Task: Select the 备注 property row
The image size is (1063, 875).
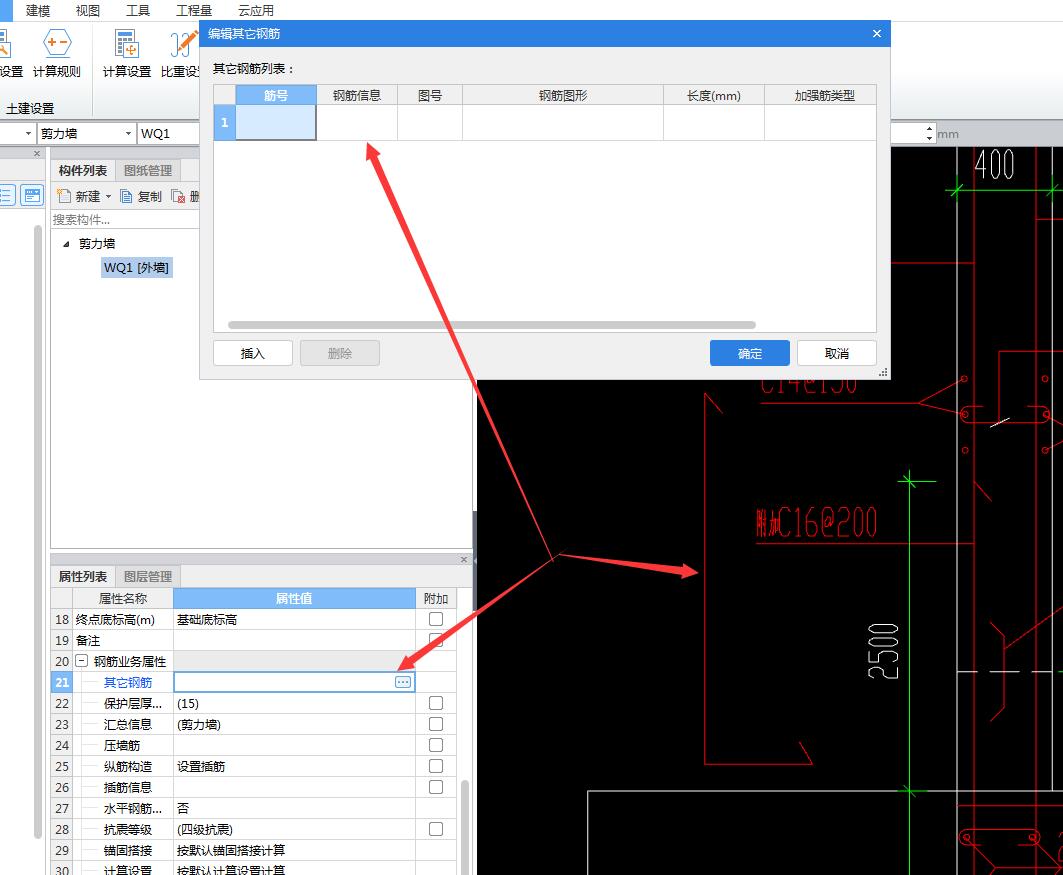Action: (254, 640)
